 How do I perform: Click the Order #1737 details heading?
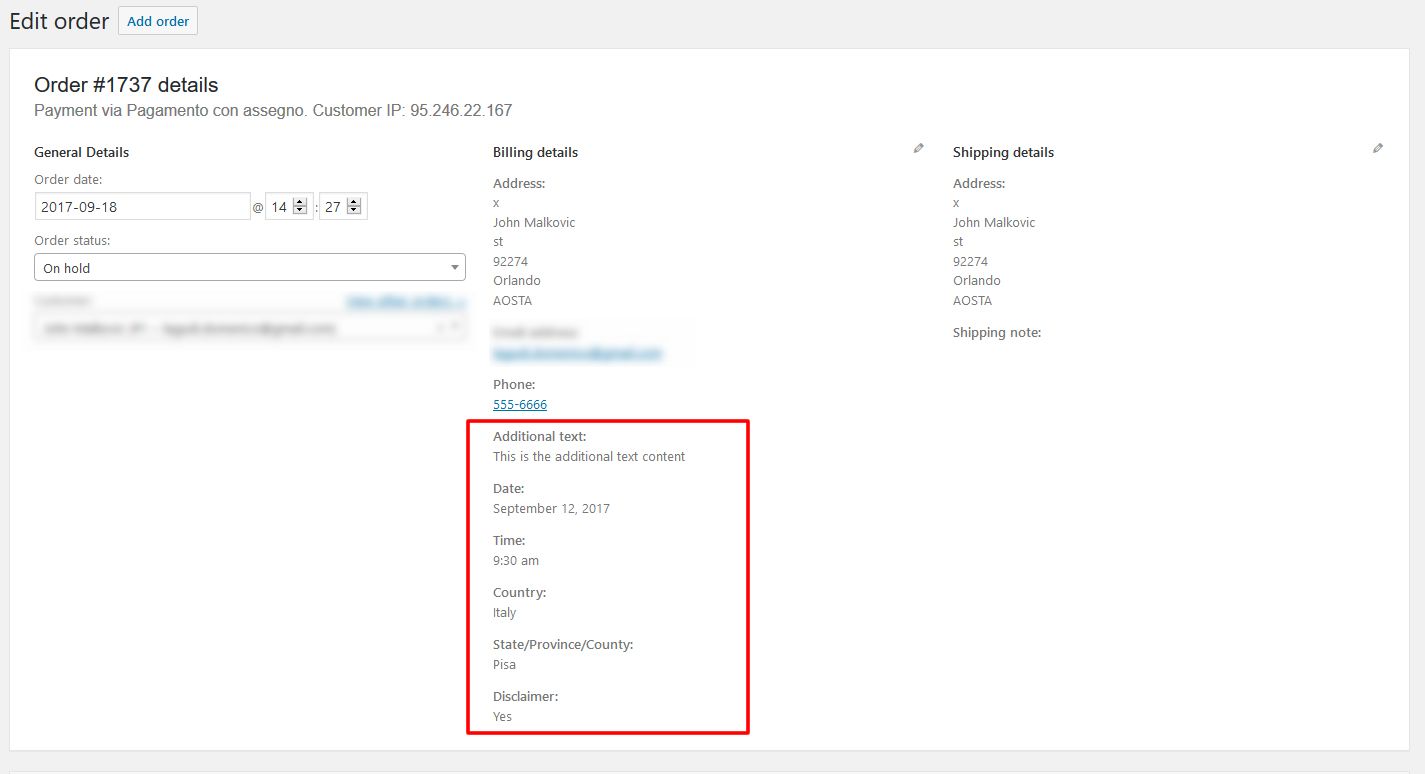126,85
